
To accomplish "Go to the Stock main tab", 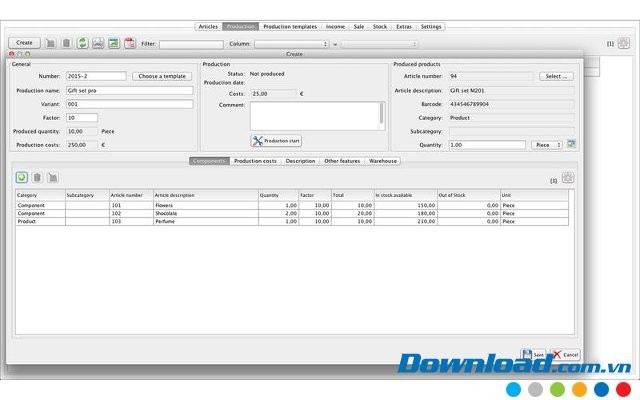I will click(x=380, y=27).
